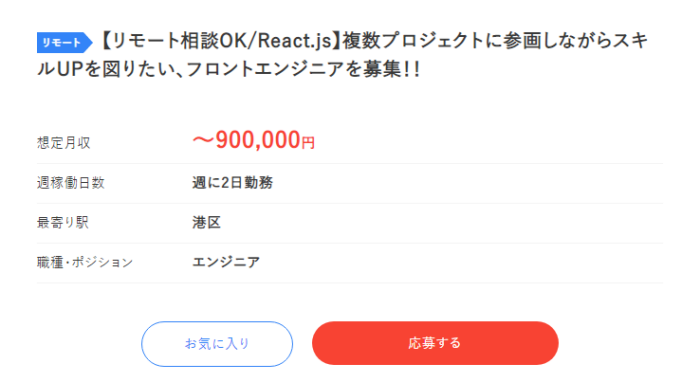Open the job title starting with リモート相談OK
The width and height of the screenshot is (700, 382).
click(342, 55)
